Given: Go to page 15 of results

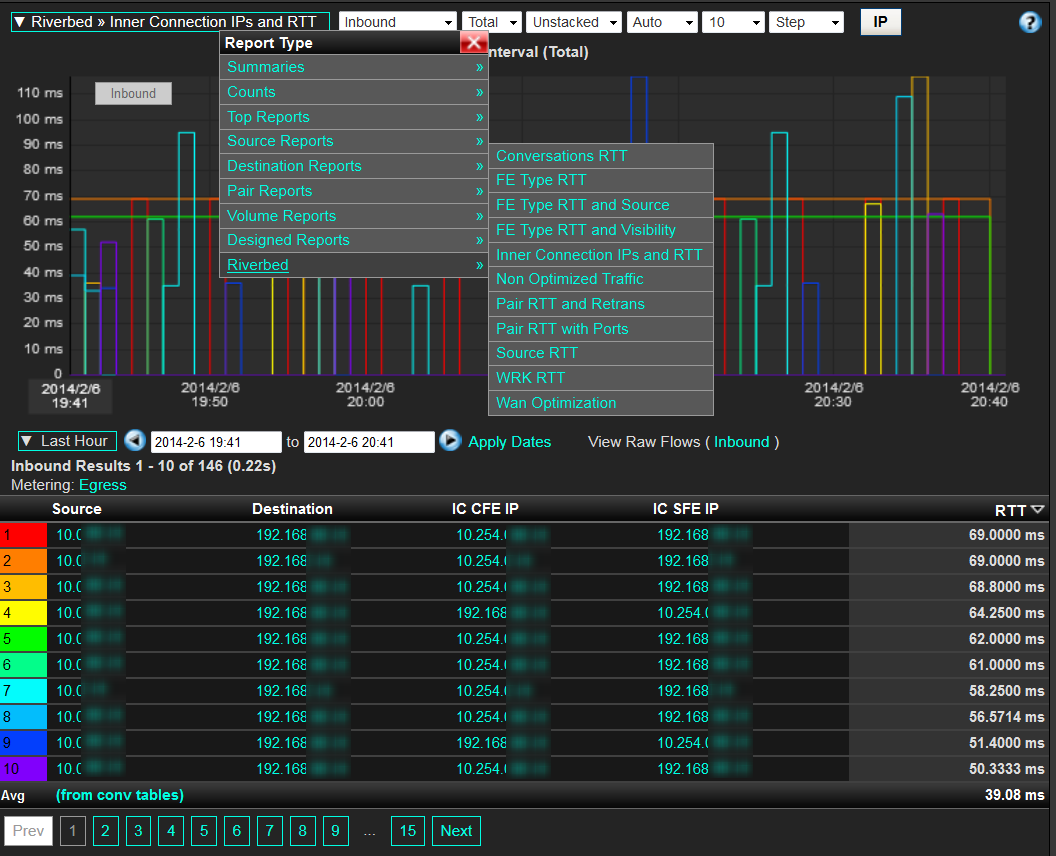Looking at the screenshot, I should (x=408, y=831).
